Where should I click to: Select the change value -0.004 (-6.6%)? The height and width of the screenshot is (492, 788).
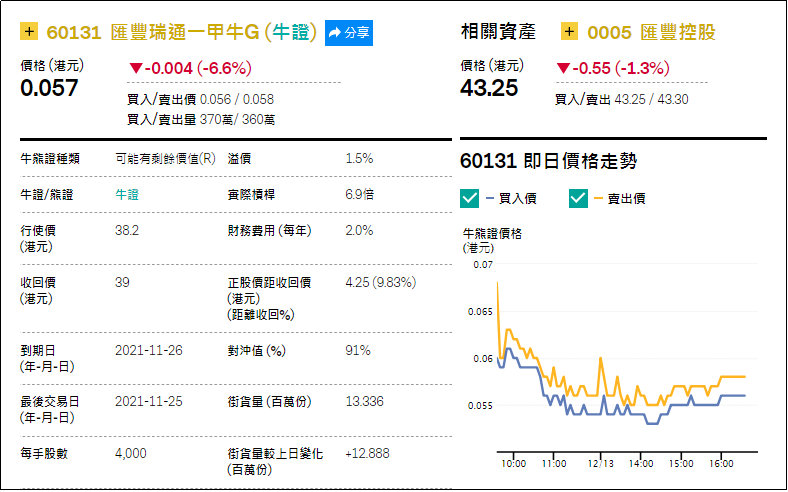[x=190, y=68]
